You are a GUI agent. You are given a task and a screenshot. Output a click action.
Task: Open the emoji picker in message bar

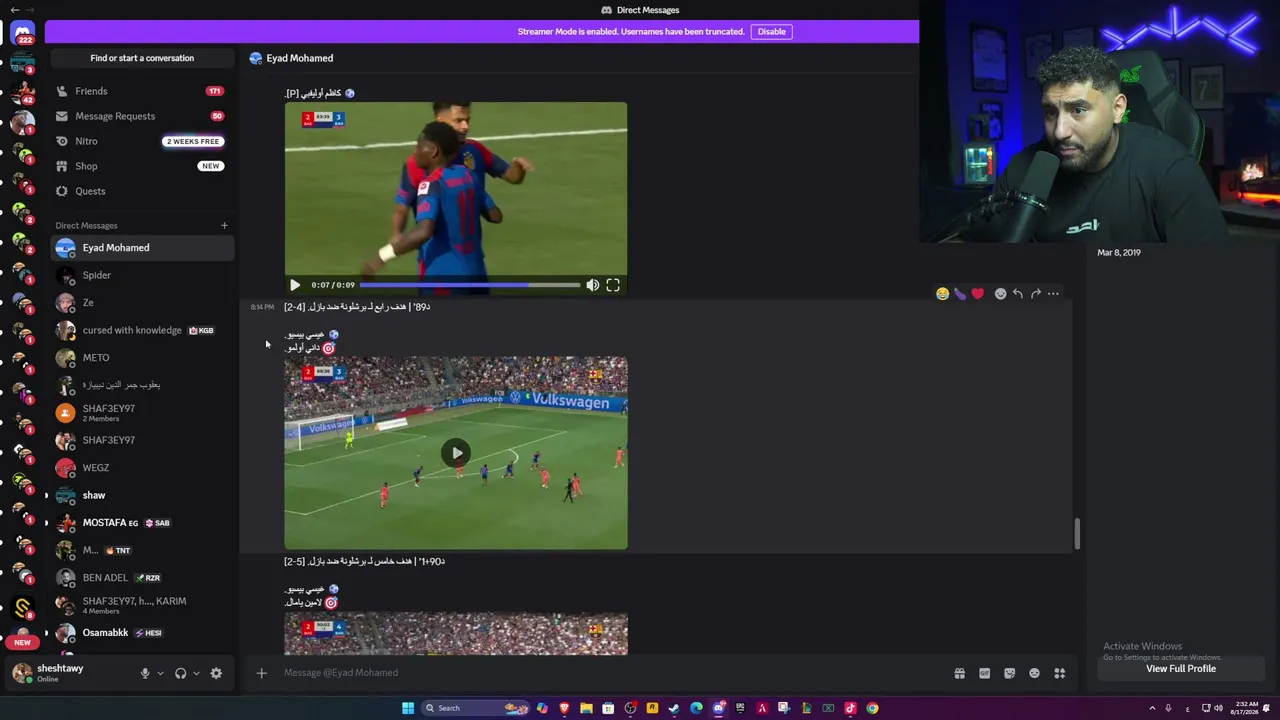coord(1035,673)
